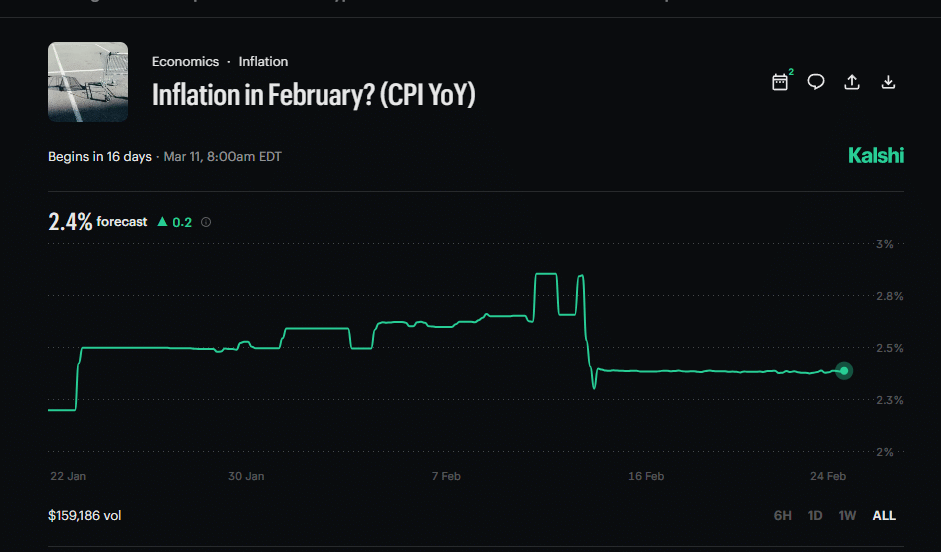The image size is (941, 552).
Task: Open the Economics category link
Action: [x=185, y=62]
